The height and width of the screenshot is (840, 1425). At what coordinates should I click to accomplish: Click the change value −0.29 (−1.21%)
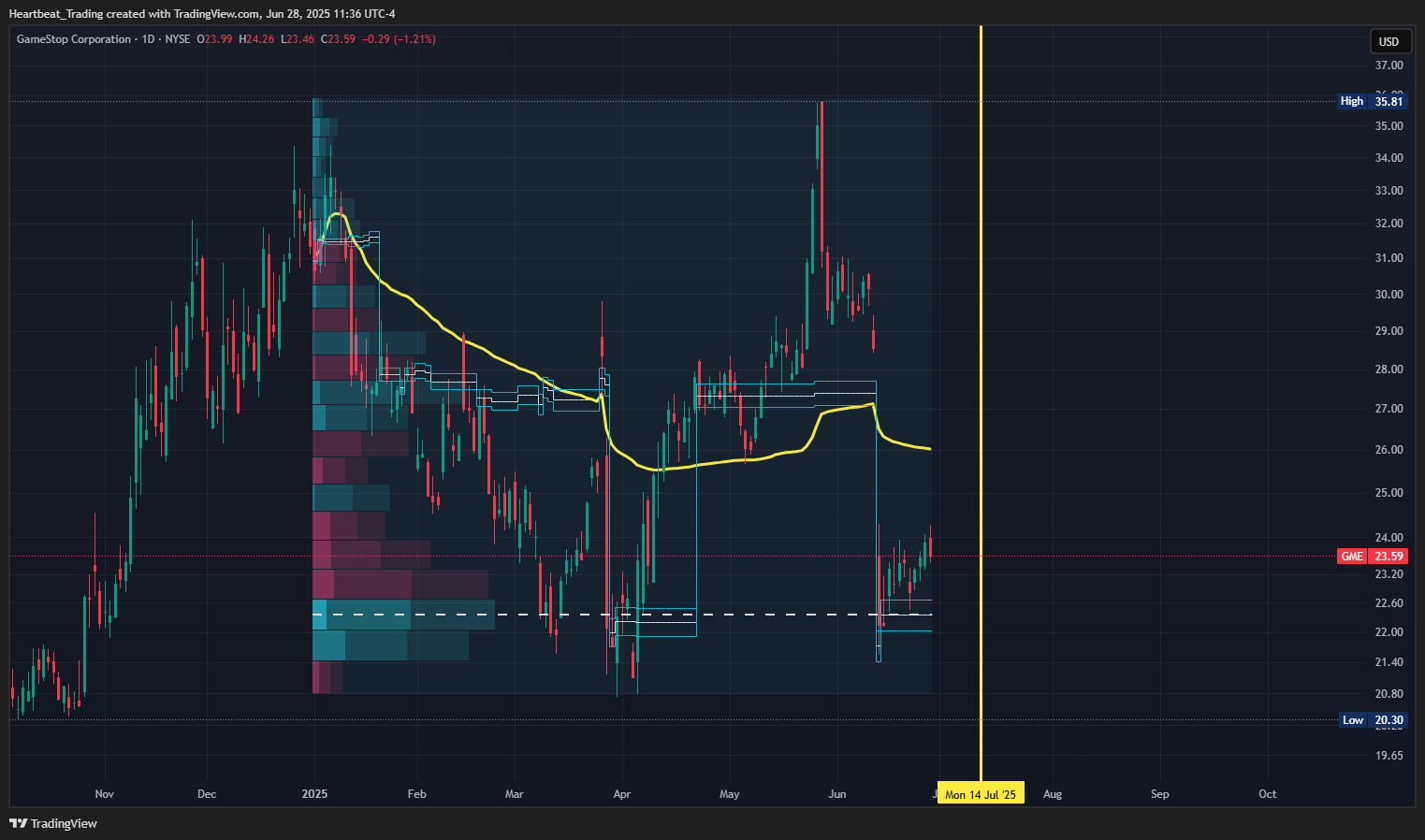pyautogui.click(x=399, y=39)
